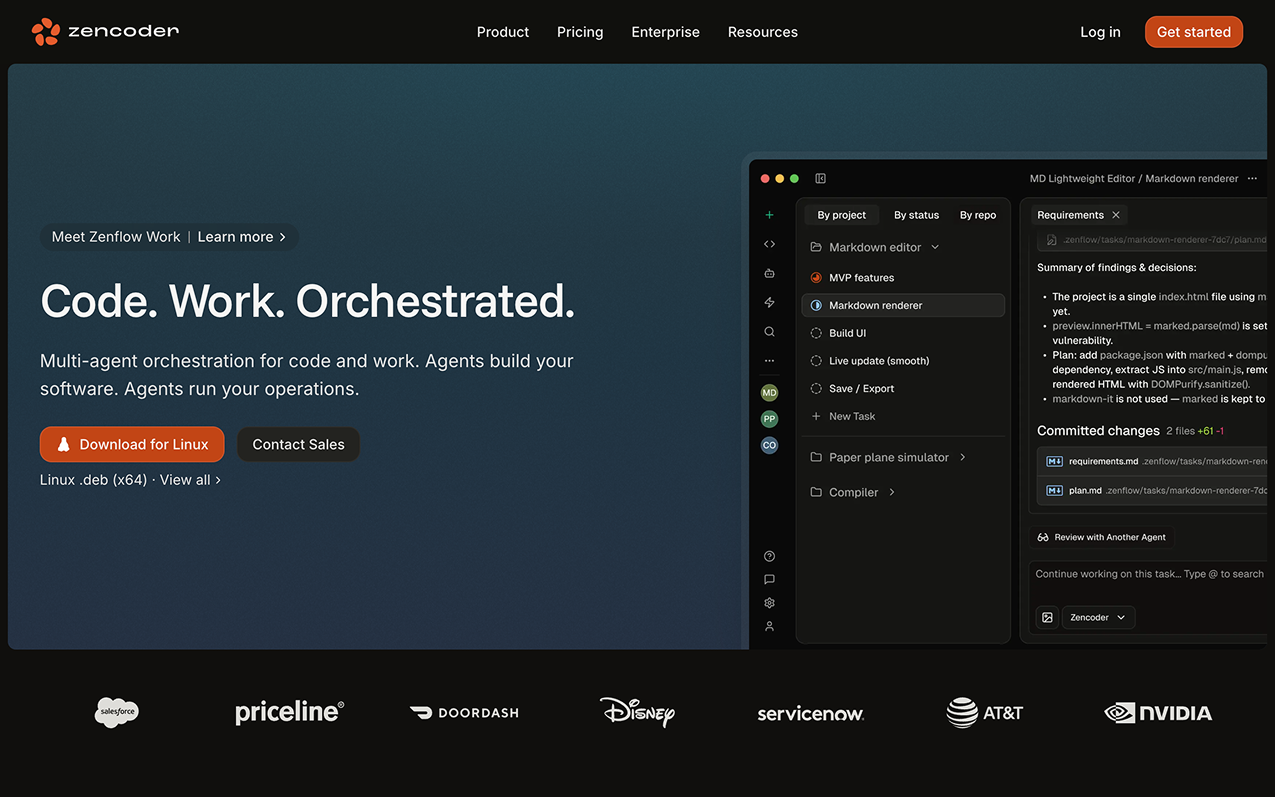Click the image attach icon beside Zencoder dropdown
The height and width of the screenshot is (797, 1275).
(1047, 617)
